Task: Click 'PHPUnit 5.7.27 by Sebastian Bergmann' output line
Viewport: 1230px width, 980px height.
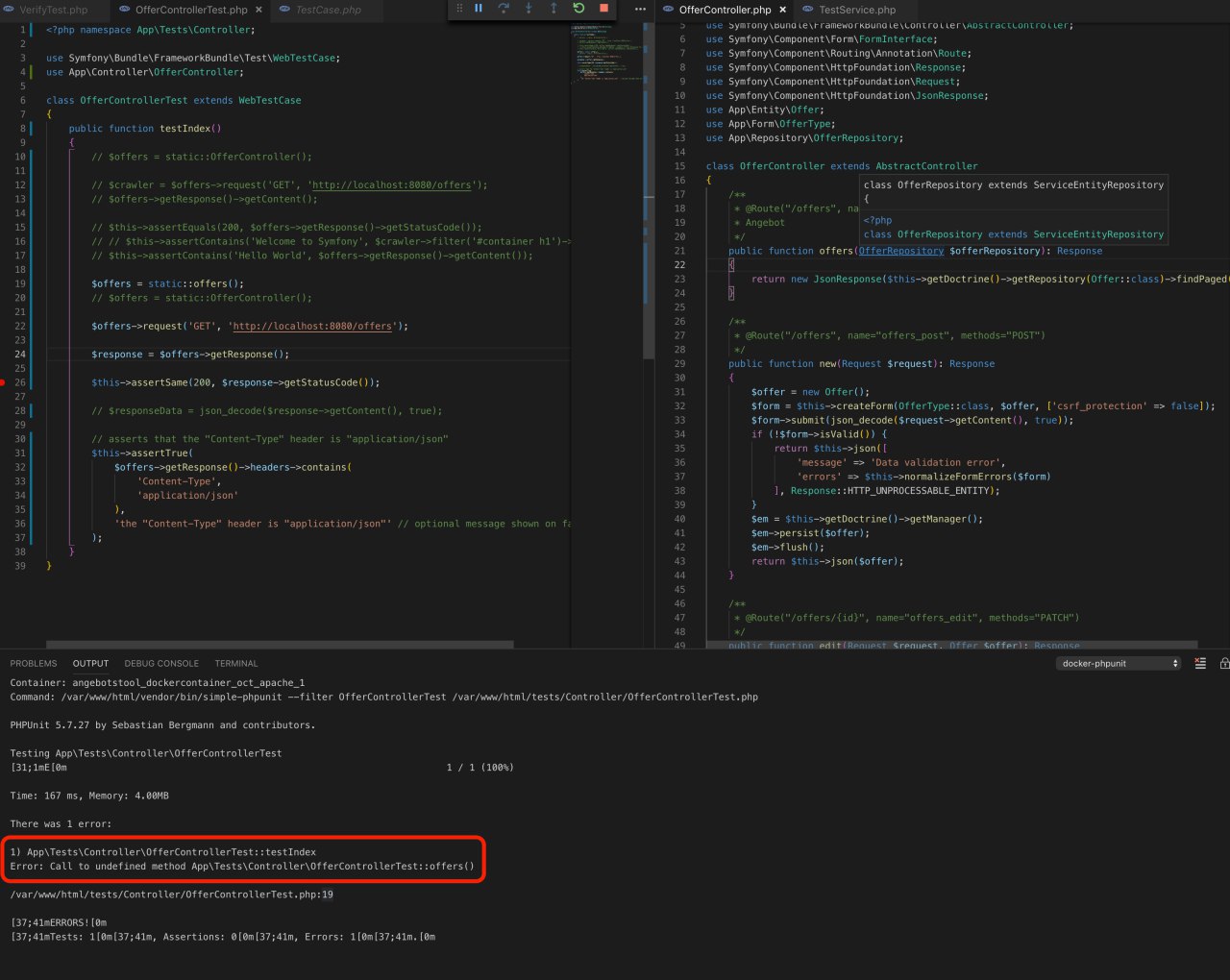Action: tap(162, 725)
